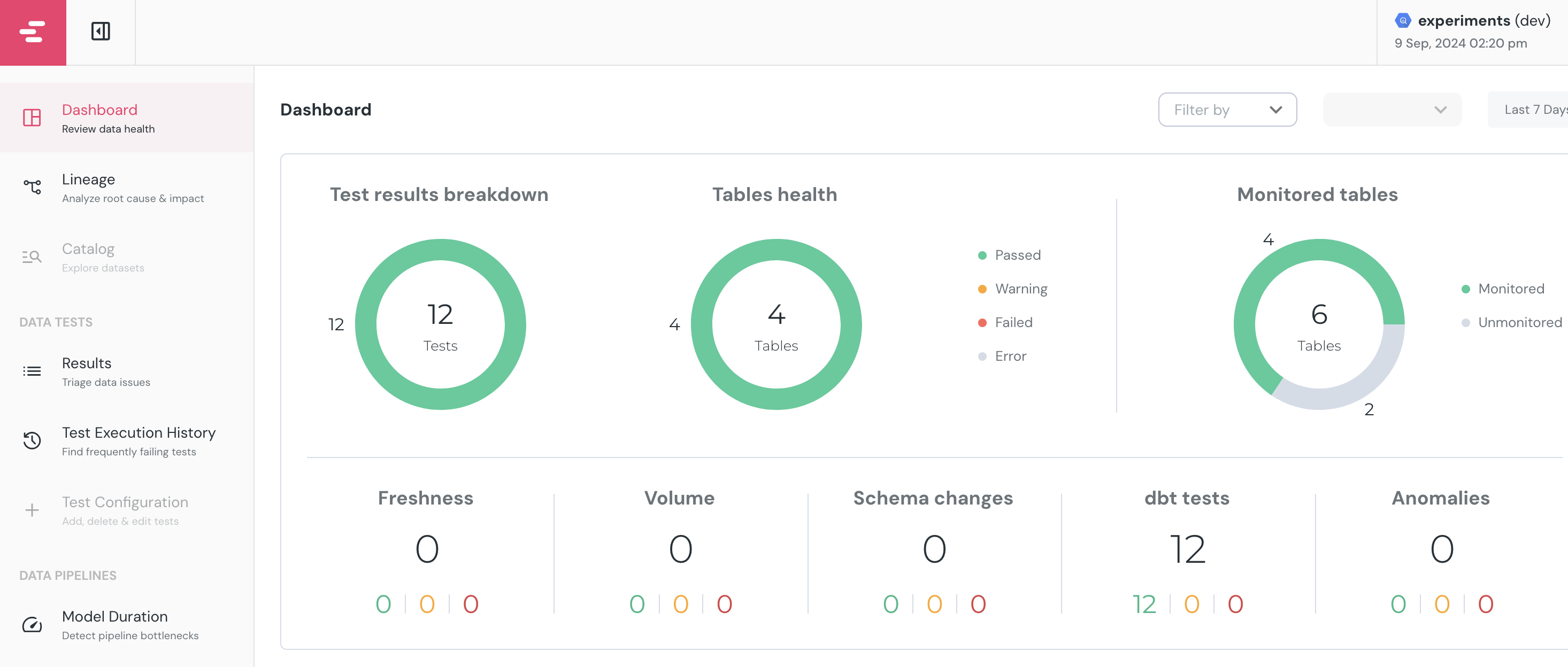This screenshot has height=667, width=1568.
Task: Toggle the Unmonitored legend item
Action: (1511, 323)
